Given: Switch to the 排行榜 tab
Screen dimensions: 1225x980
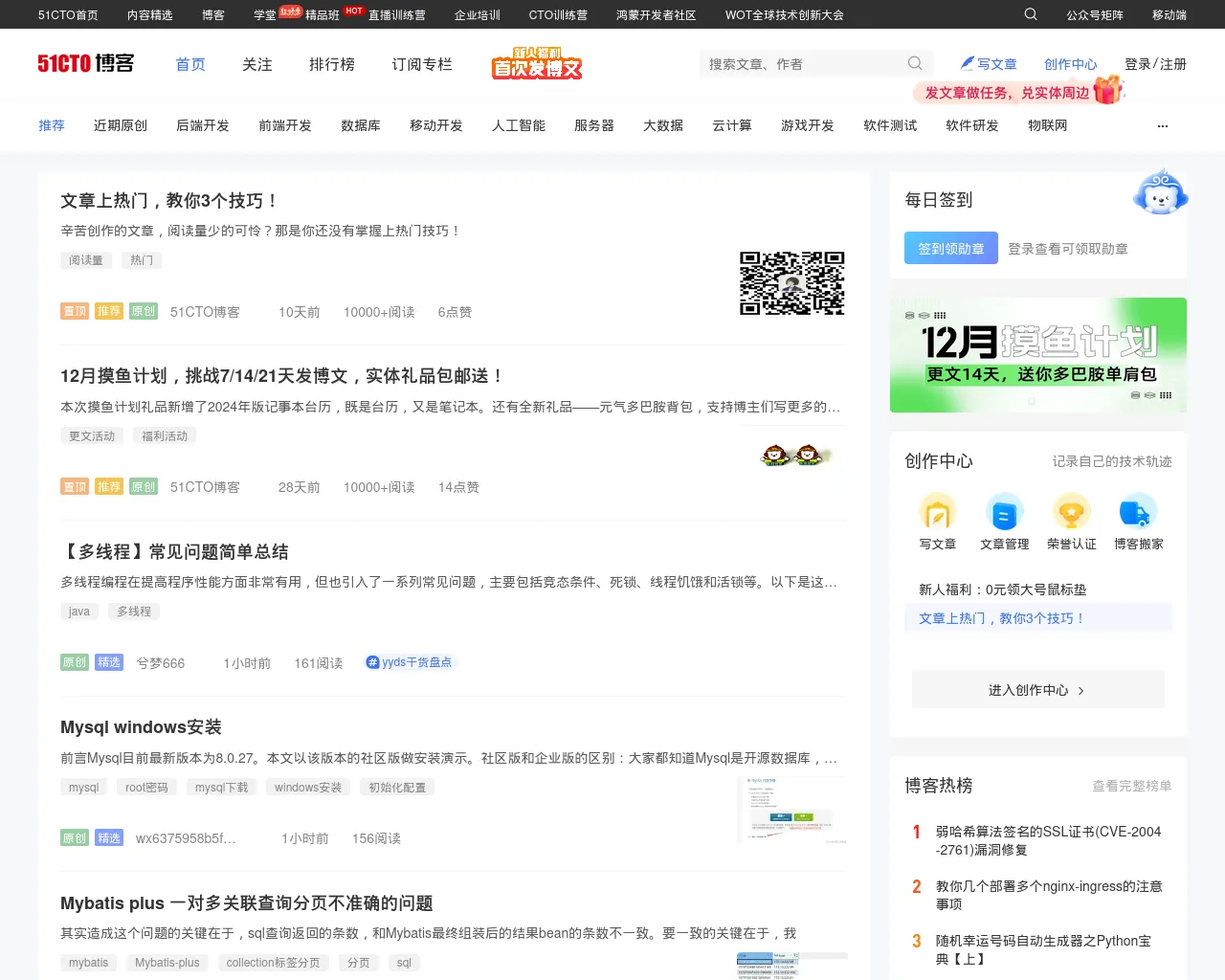Looking at the screenshot, I should click(331, 64).
